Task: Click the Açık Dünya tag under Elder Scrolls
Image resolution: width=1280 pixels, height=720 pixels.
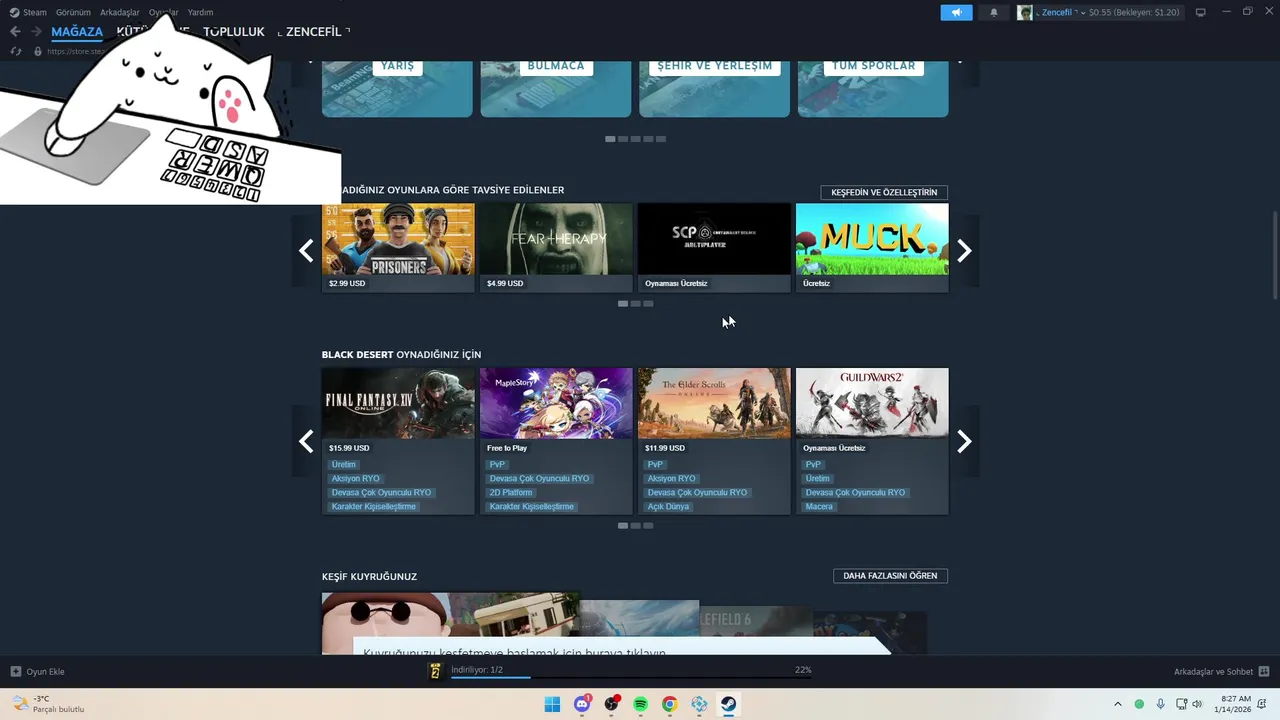Action: click(669, 506)
